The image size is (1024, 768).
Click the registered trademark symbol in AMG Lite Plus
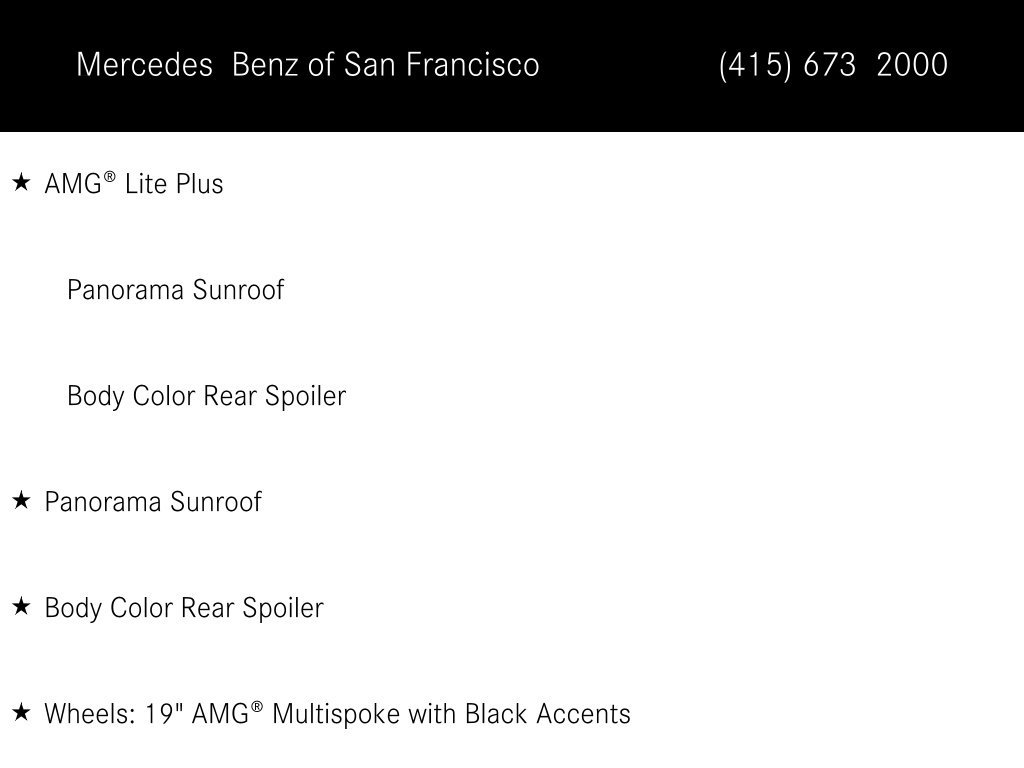point(109,176)
